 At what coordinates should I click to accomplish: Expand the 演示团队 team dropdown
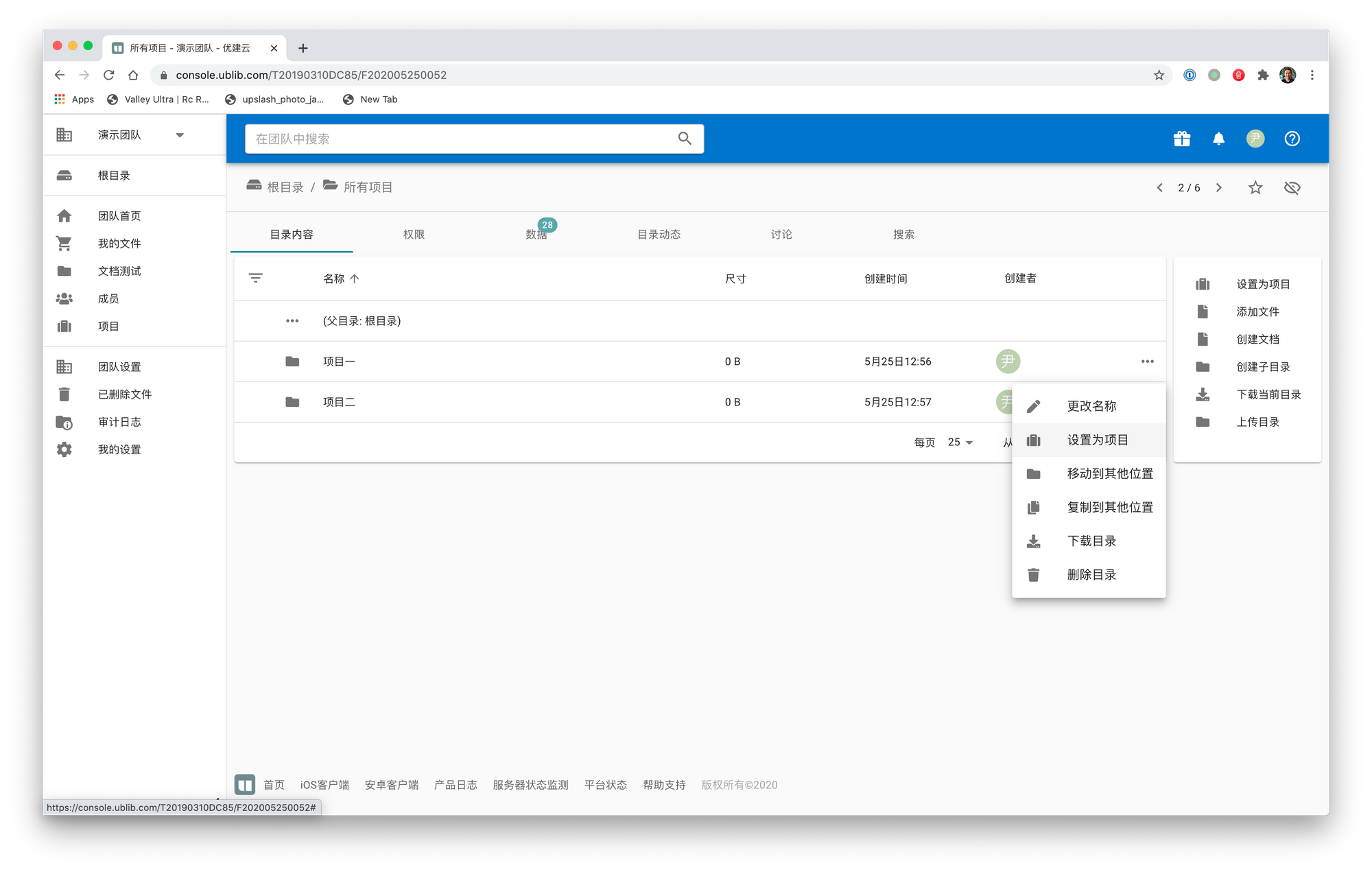coord(180,135)
